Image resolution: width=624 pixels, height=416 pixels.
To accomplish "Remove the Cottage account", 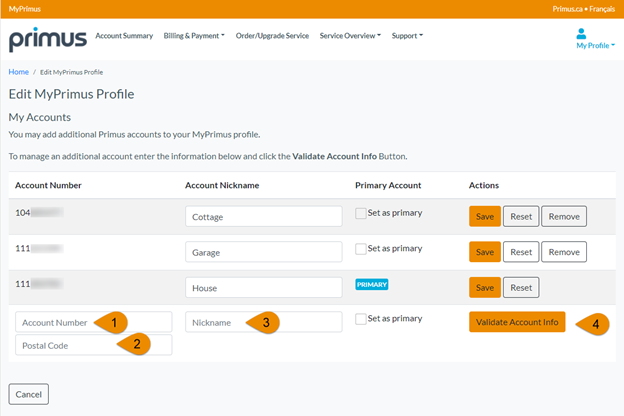I will point(564,216).
